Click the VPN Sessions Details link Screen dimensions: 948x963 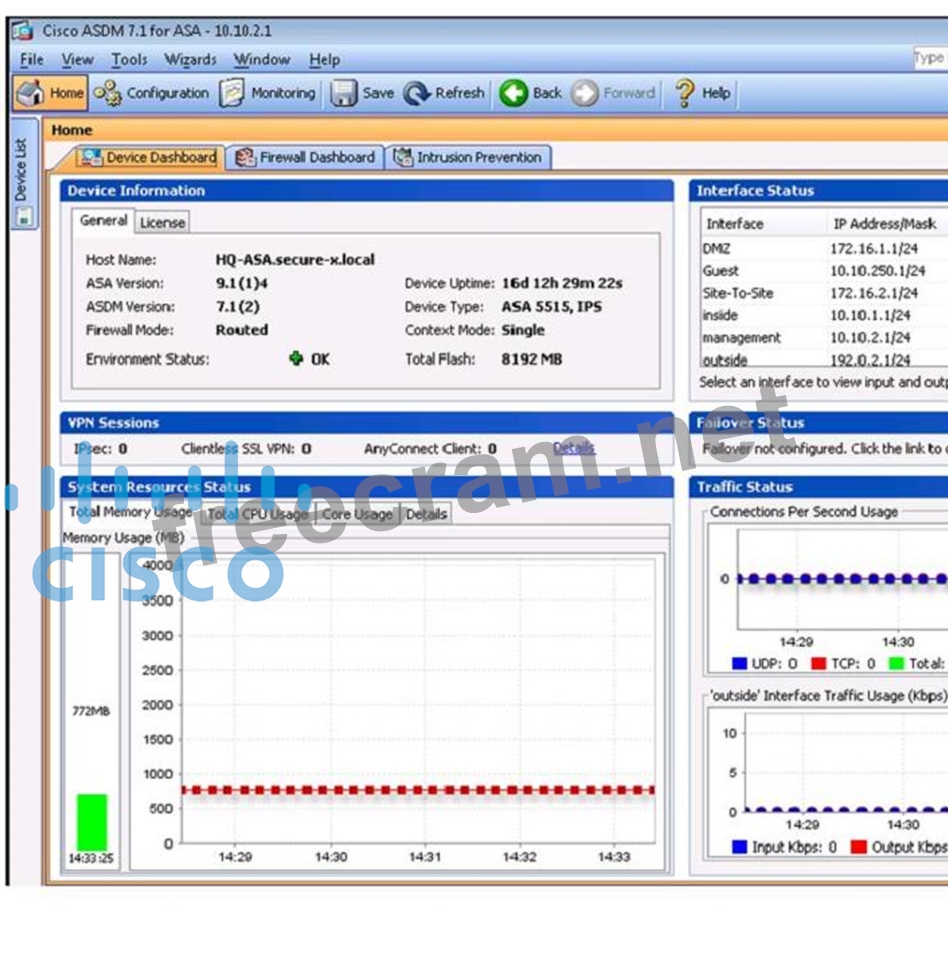(x=573, y=449)
